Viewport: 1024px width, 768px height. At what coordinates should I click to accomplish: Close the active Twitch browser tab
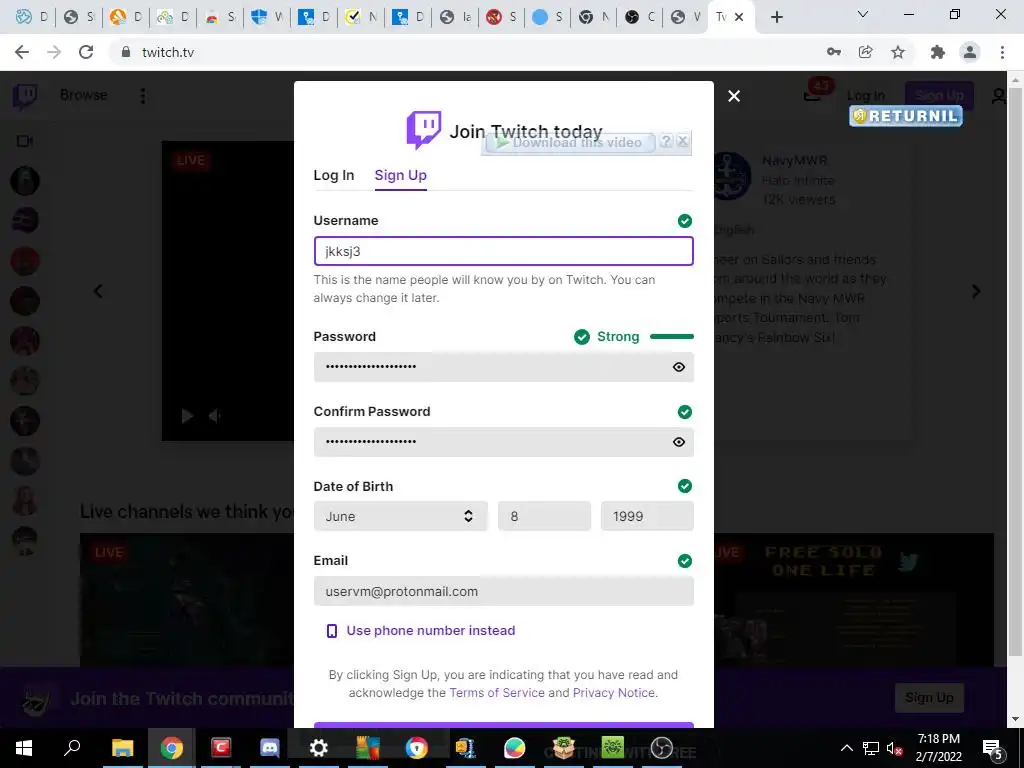[739, 17]
